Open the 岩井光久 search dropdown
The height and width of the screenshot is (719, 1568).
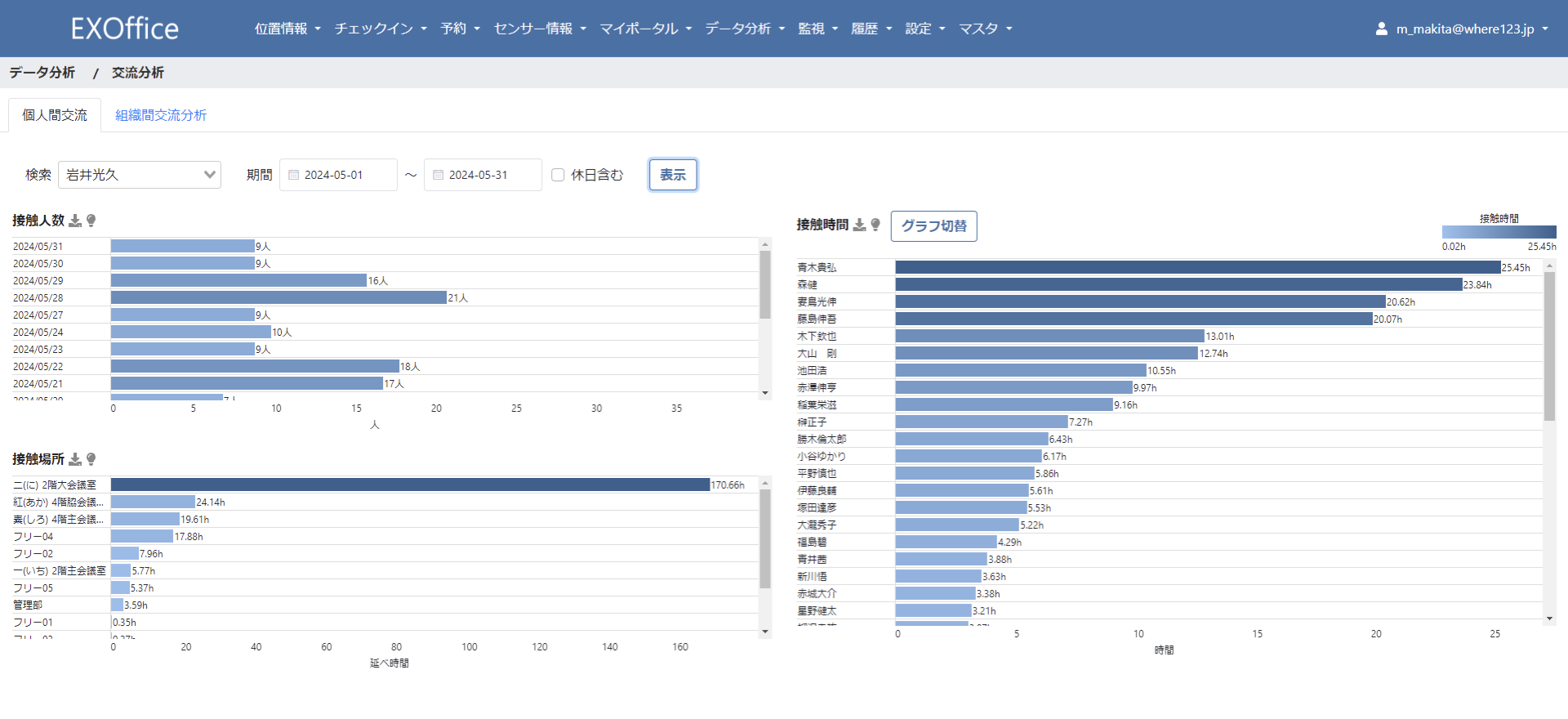[140, 175]
